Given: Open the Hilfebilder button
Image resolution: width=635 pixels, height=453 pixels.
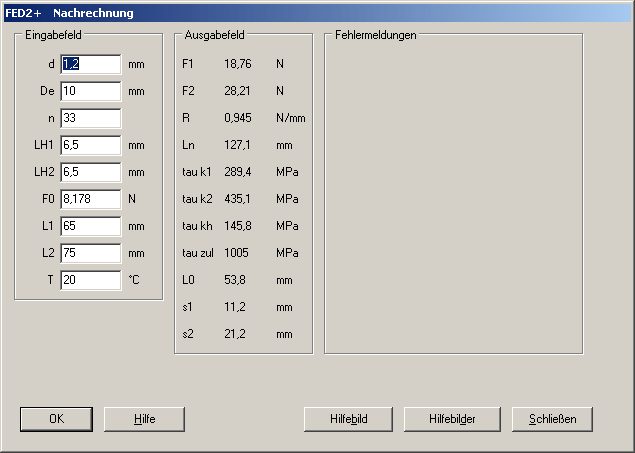Looking at the screenshot, I should tap(452, 419).
